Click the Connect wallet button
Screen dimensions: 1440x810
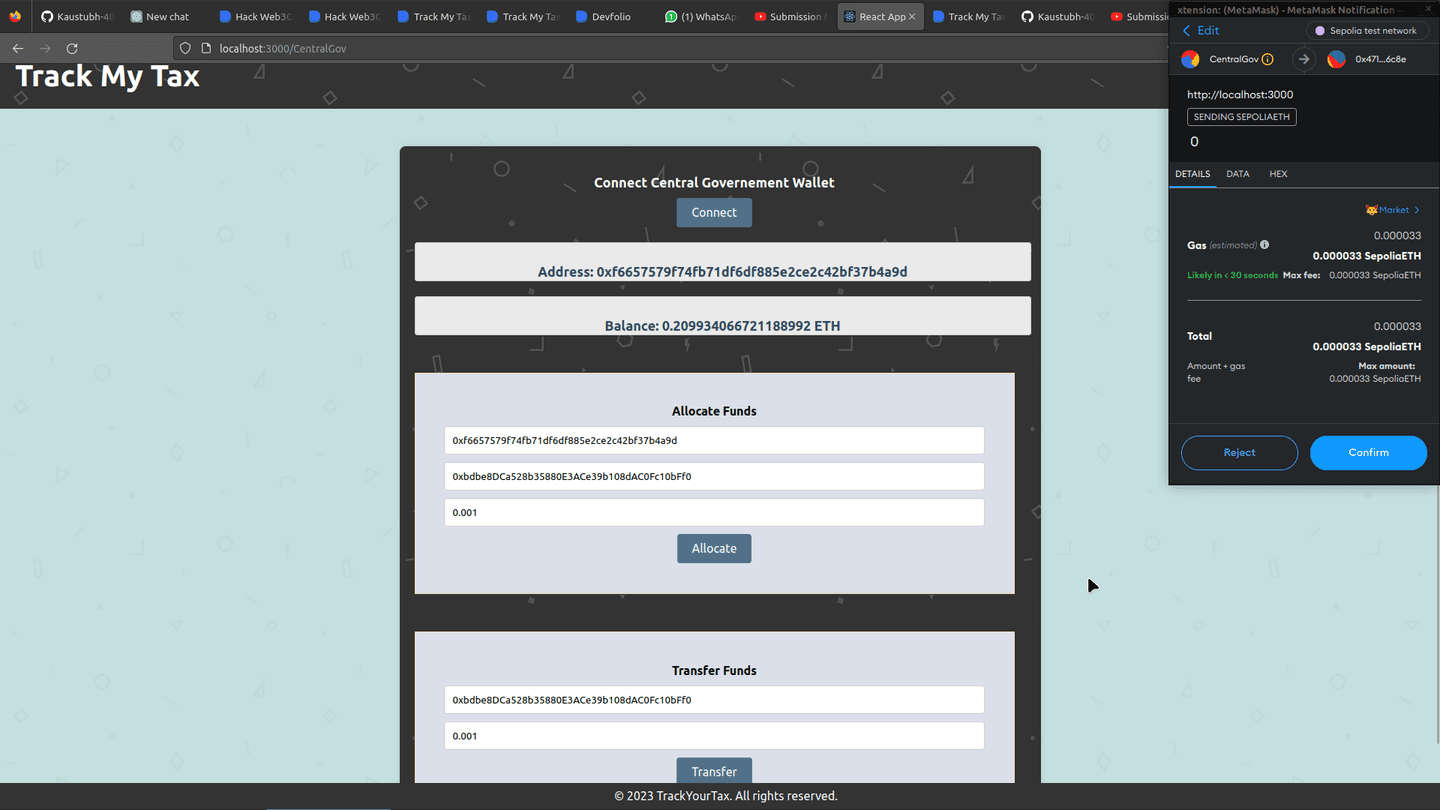click(x=714, y=212)
